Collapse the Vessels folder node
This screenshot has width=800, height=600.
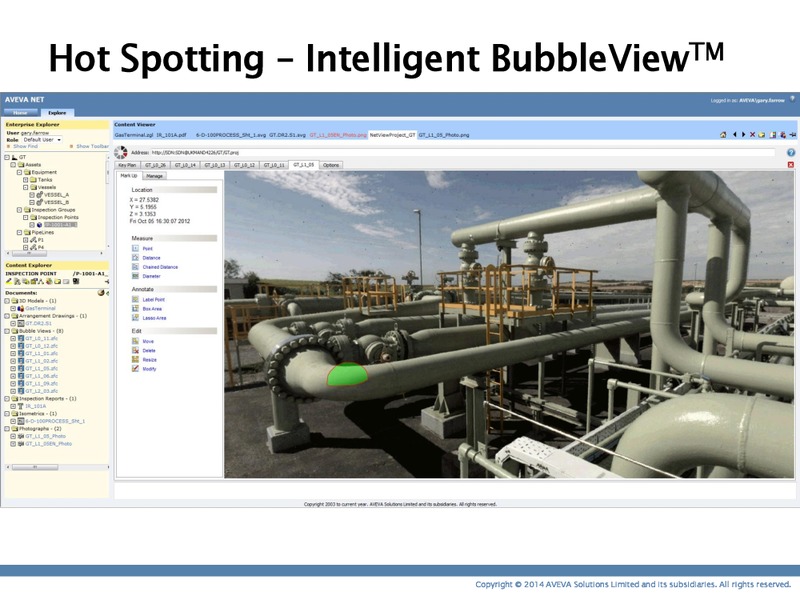coord(26,187)
